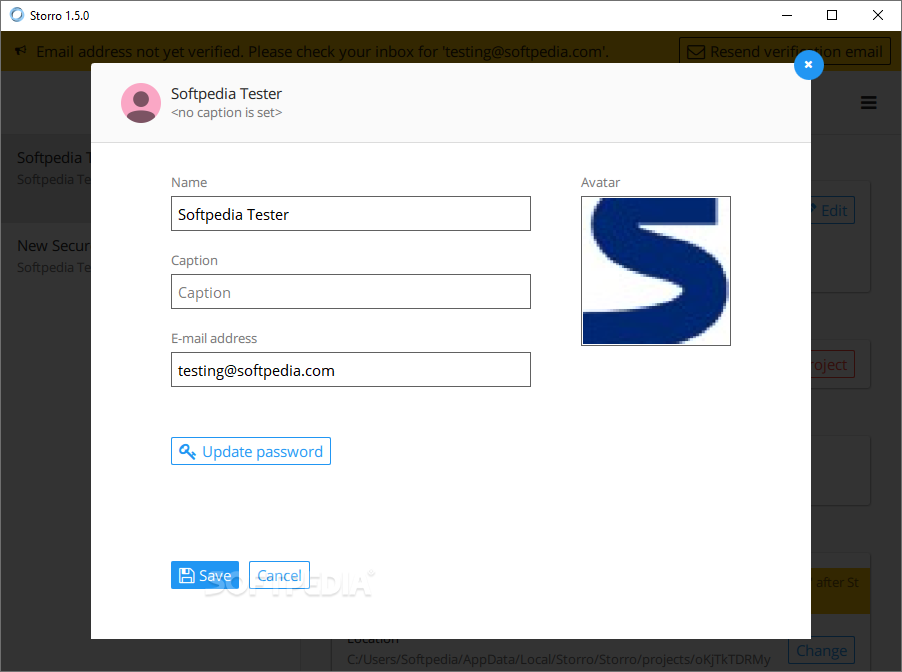Click the Storro app logo icon

pos(17,15)
